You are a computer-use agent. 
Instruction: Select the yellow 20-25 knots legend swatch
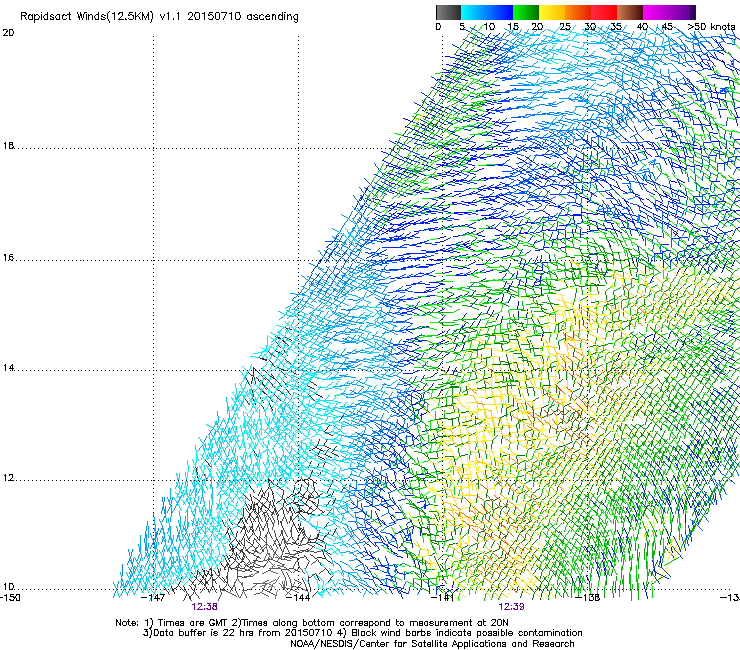551,12
